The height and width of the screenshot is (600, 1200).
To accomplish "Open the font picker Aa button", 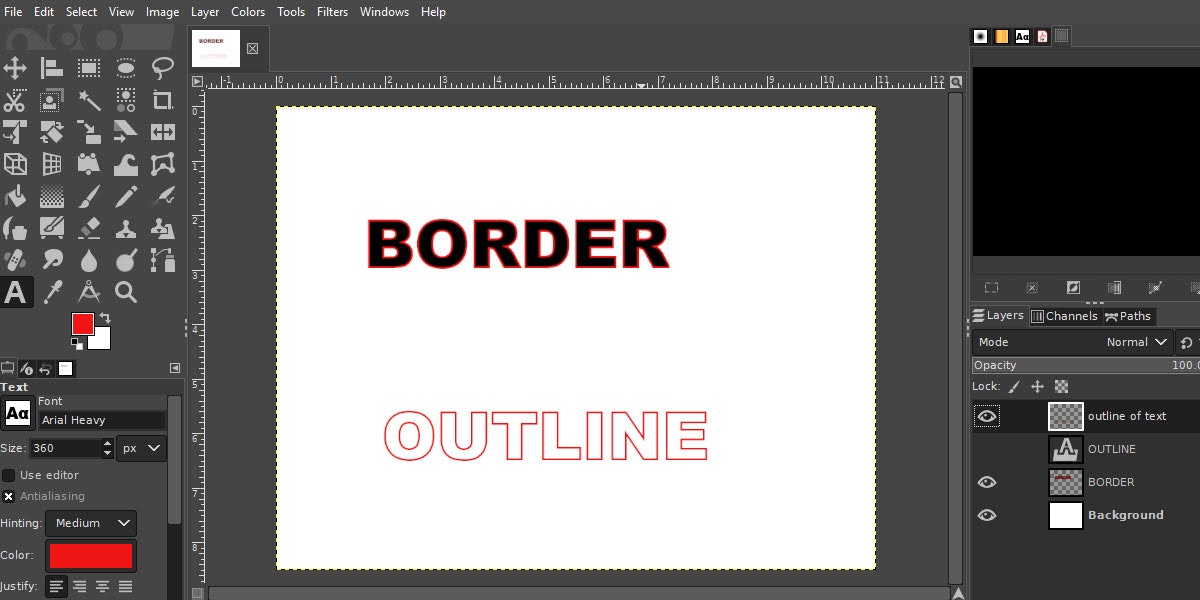I will [17, 413].
